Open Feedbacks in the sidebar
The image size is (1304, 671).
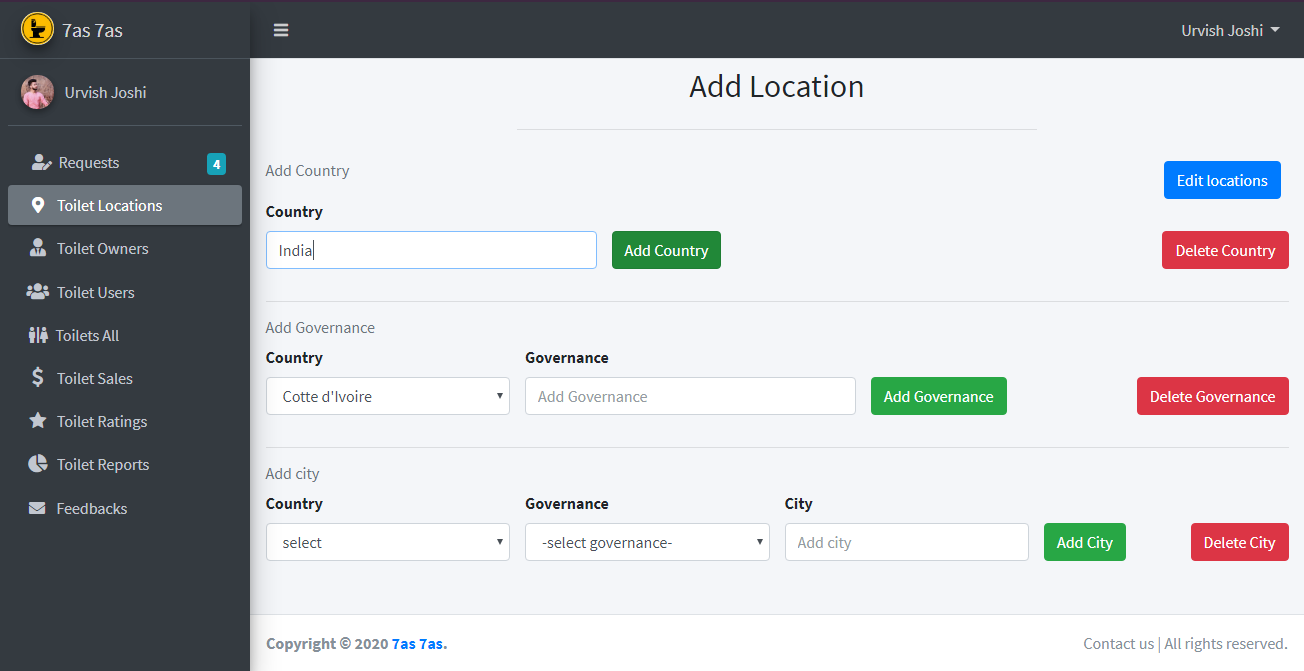pyautogui.click(x=125, y=508)
